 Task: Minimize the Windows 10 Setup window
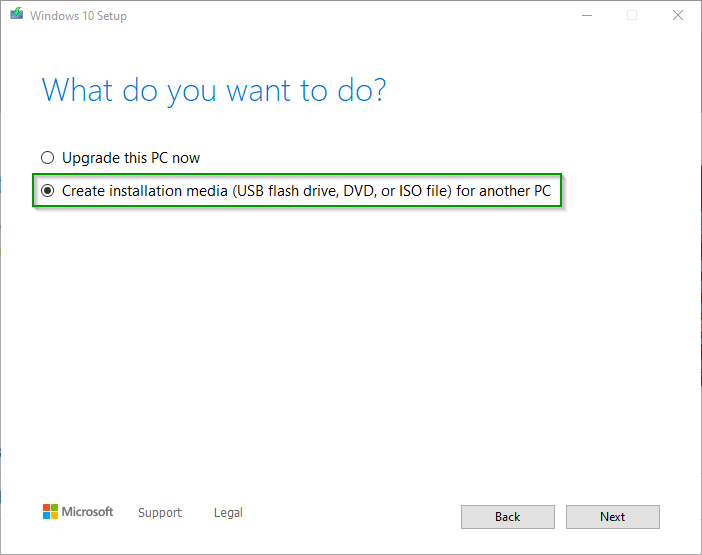(585, 15)
